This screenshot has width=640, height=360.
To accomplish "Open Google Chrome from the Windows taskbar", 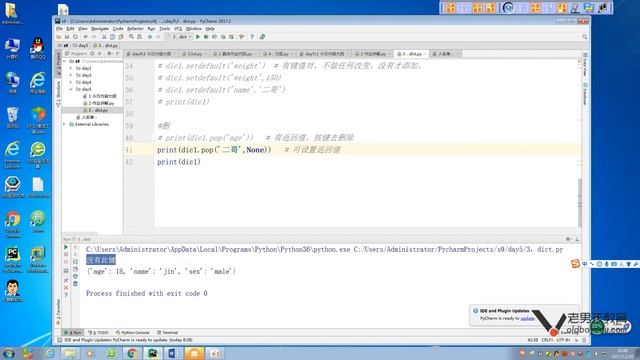I will [132, 353].
